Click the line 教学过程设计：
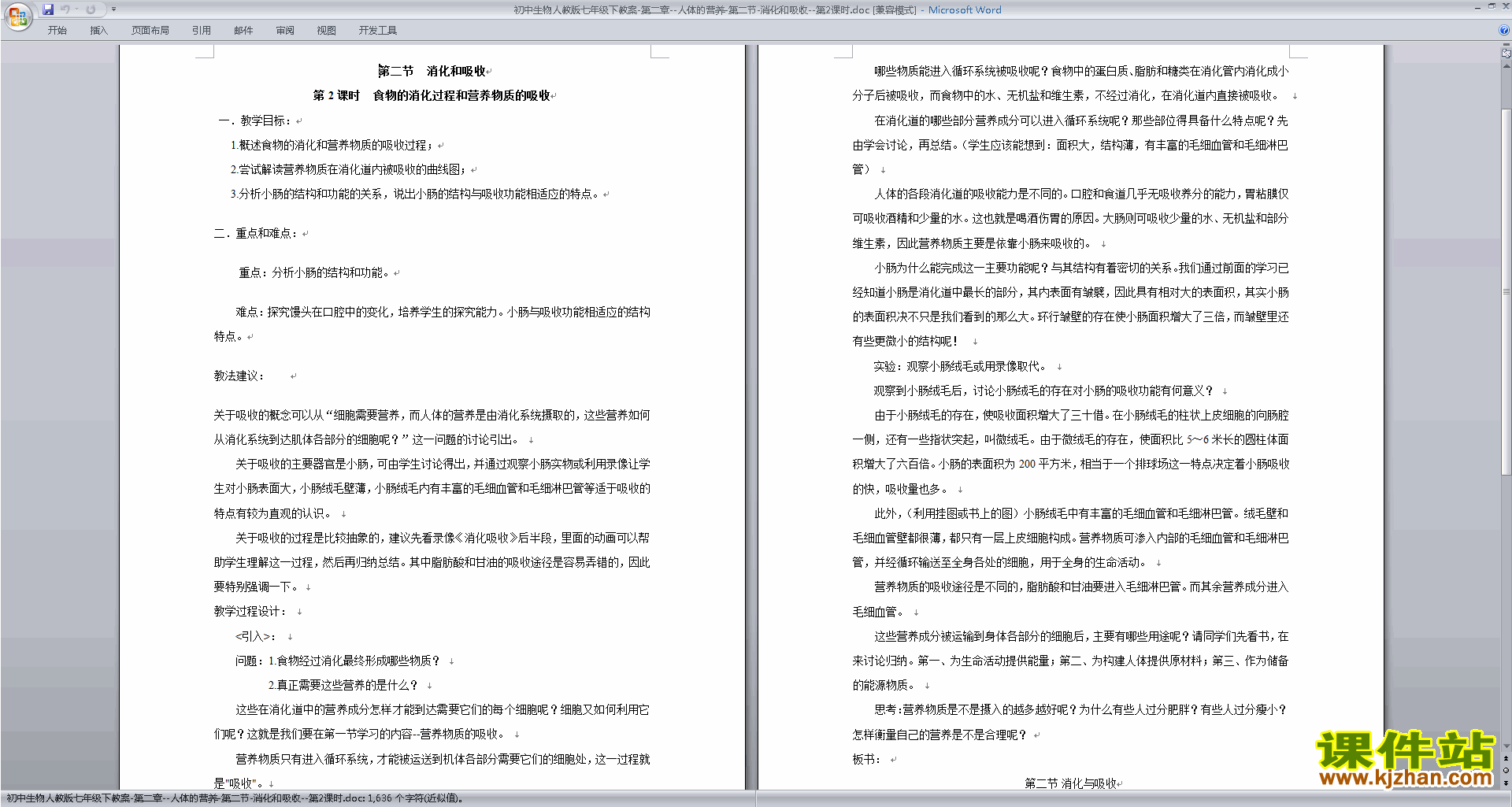Viewport: 1512px width, 807px height. pos(250,611)
